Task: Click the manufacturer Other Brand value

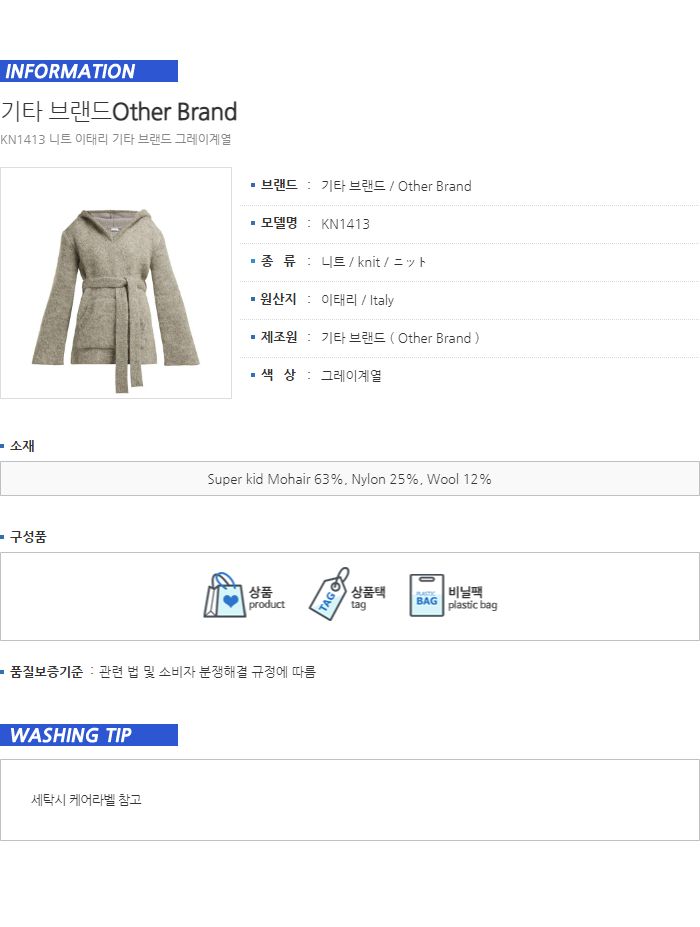Action: pyautogui.click(x=400, y=338)
